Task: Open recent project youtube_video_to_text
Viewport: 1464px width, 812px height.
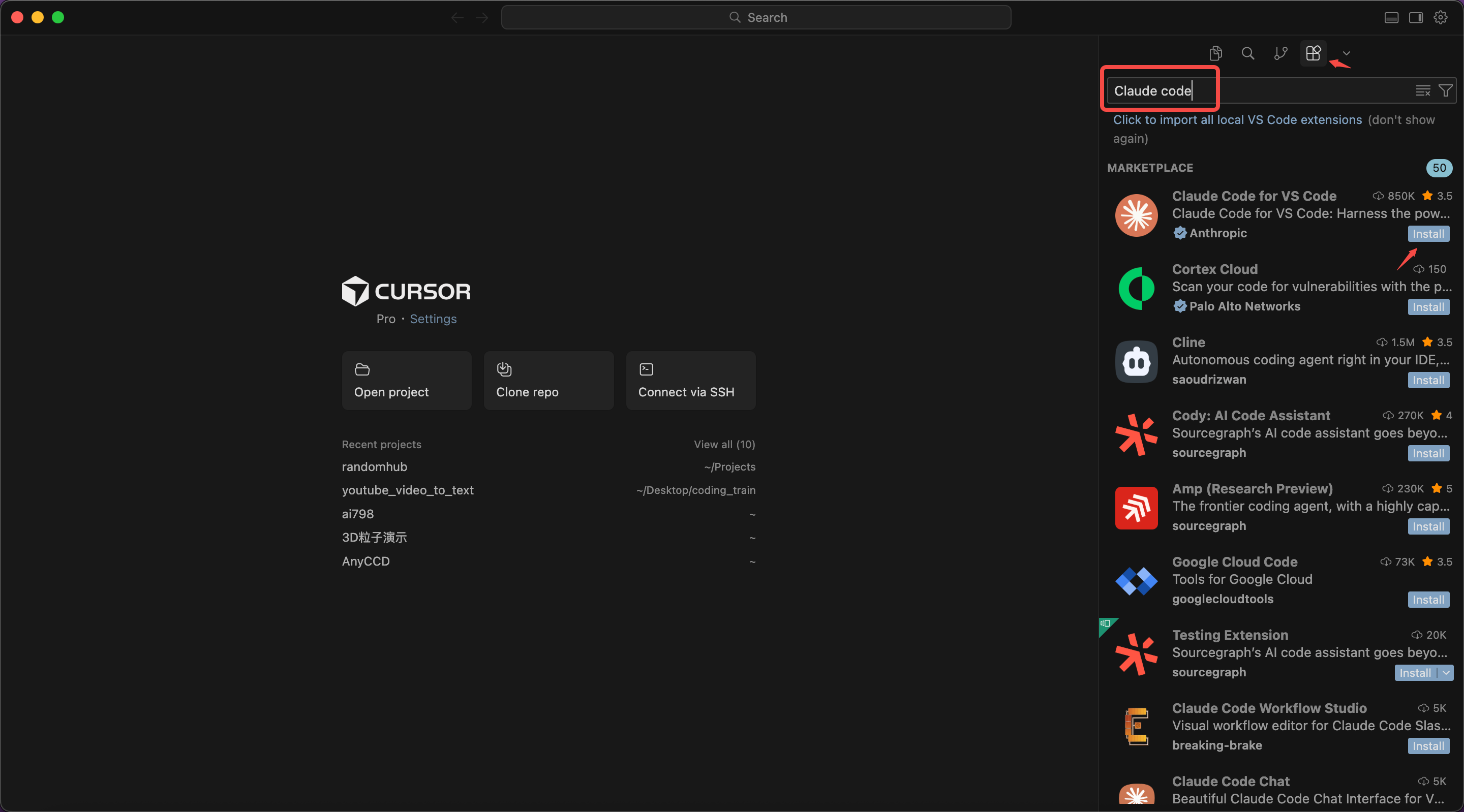Action: click(x=548, y=490)
